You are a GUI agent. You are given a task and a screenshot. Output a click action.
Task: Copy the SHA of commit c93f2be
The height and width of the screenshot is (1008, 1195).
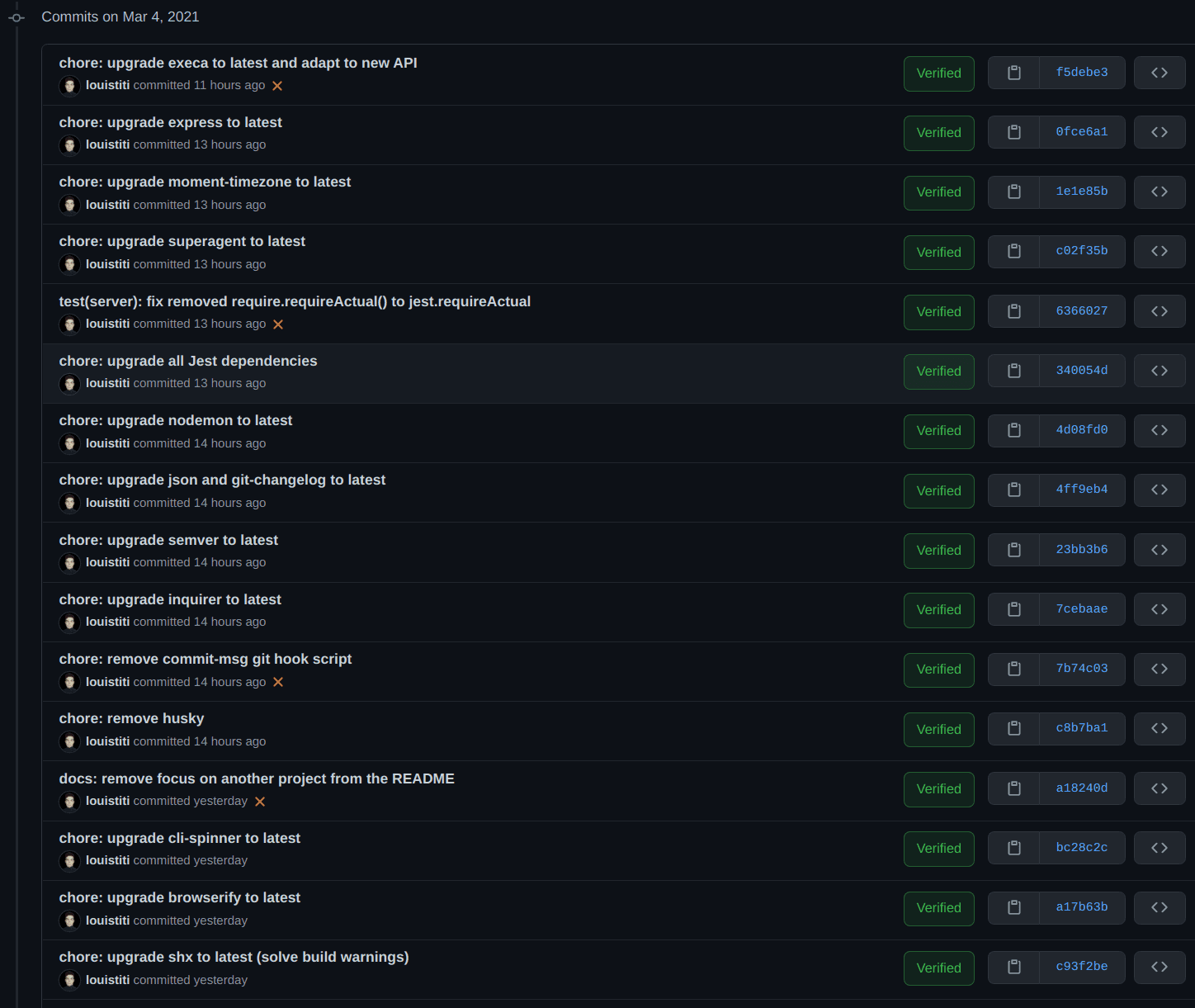1013,967
